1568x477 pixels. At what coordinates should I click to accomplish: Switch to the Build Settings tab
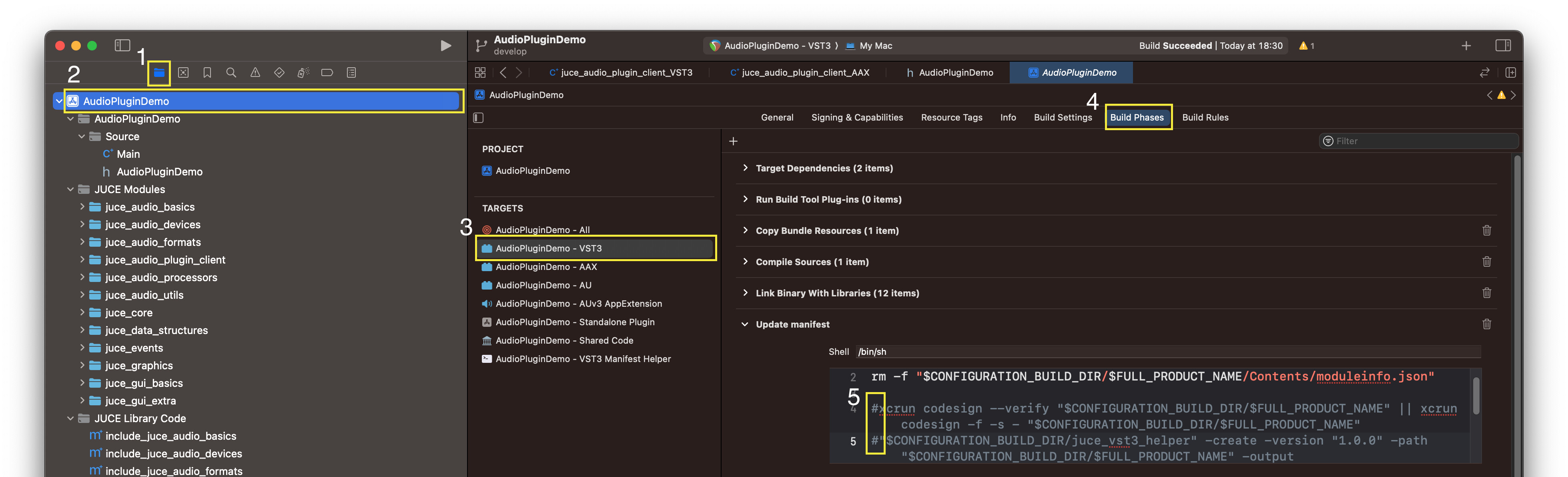(x=1062, y=118)
